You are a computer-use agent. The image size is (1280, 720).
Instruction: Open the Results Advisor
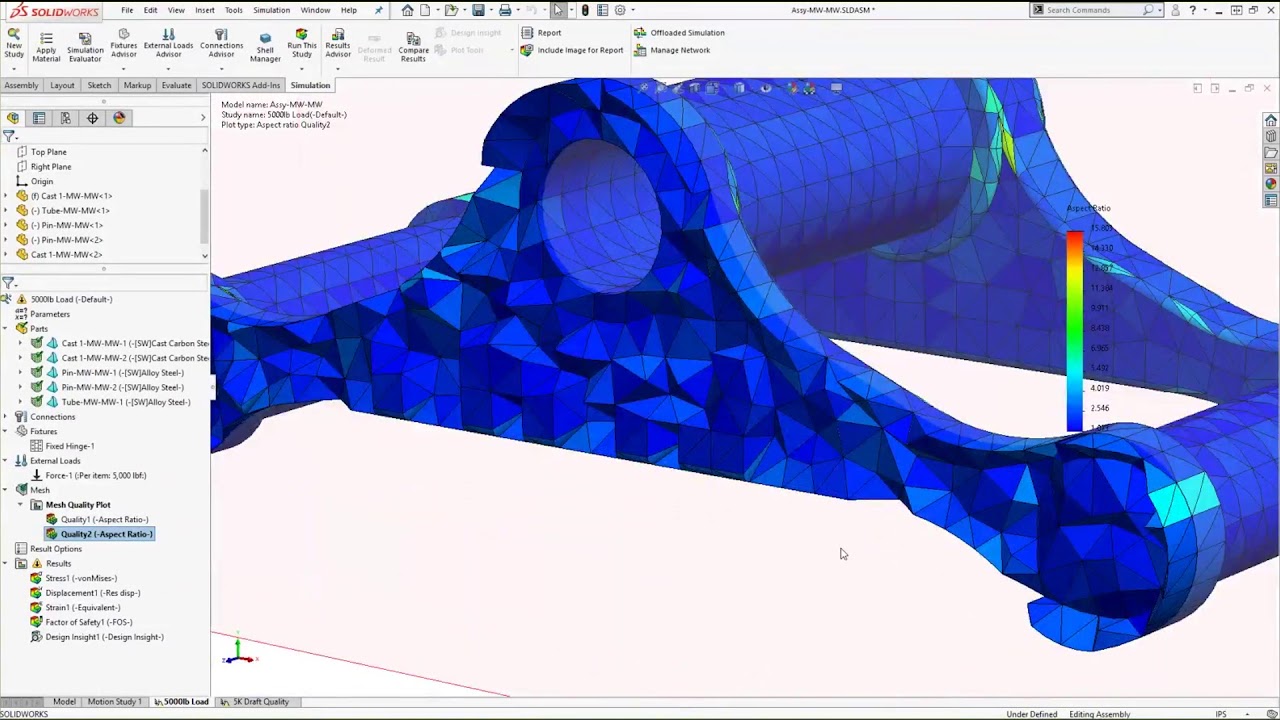[x=338, y=43]
